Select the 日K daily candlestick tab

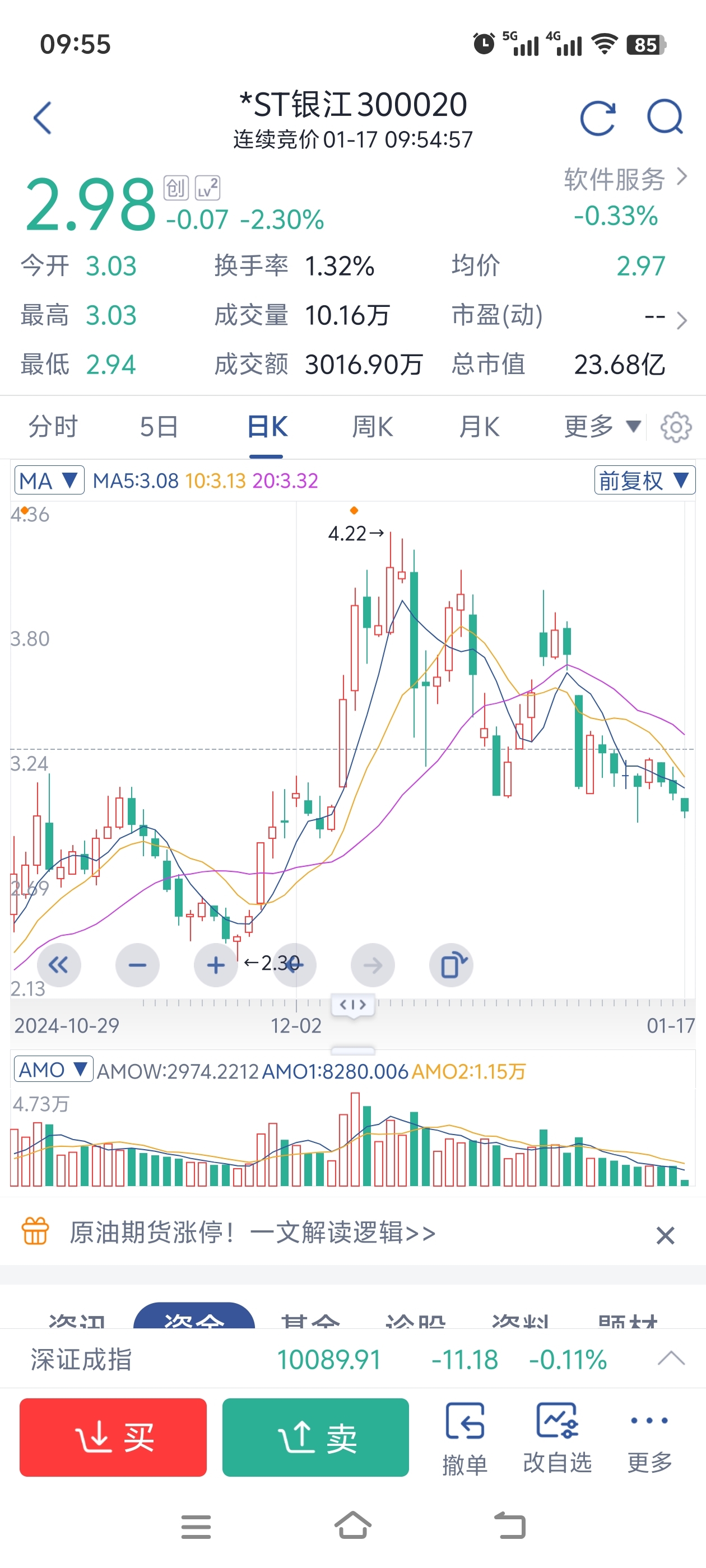pos(267,427)
